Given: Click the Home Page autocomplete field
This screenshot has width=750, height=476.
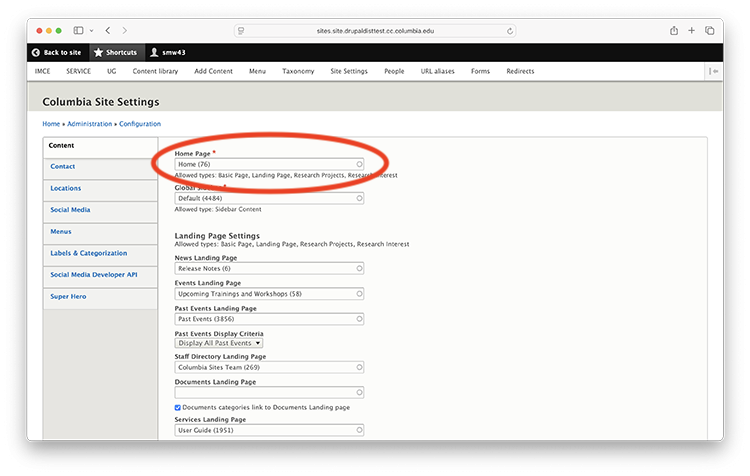Looking at the screenshot, I should (x=269, y=164).
